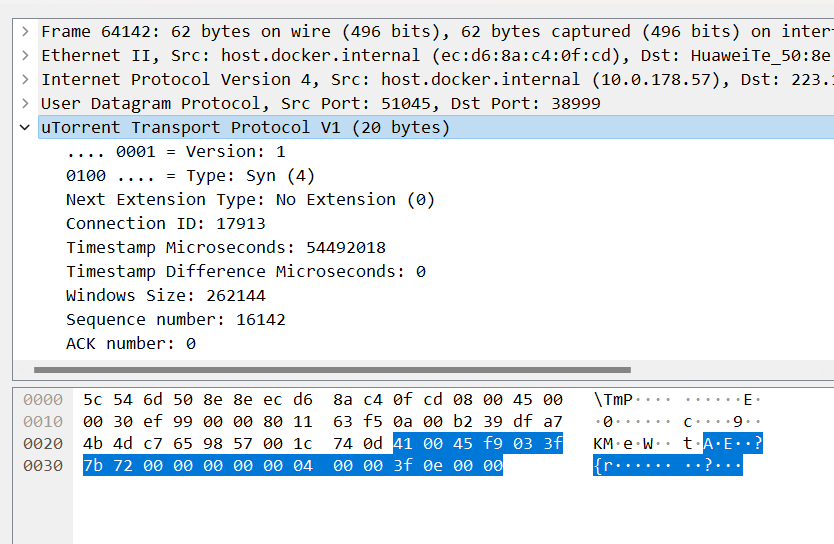
Task: Select the uTorrent Transport Protocol V1 row
Action: 436,128
